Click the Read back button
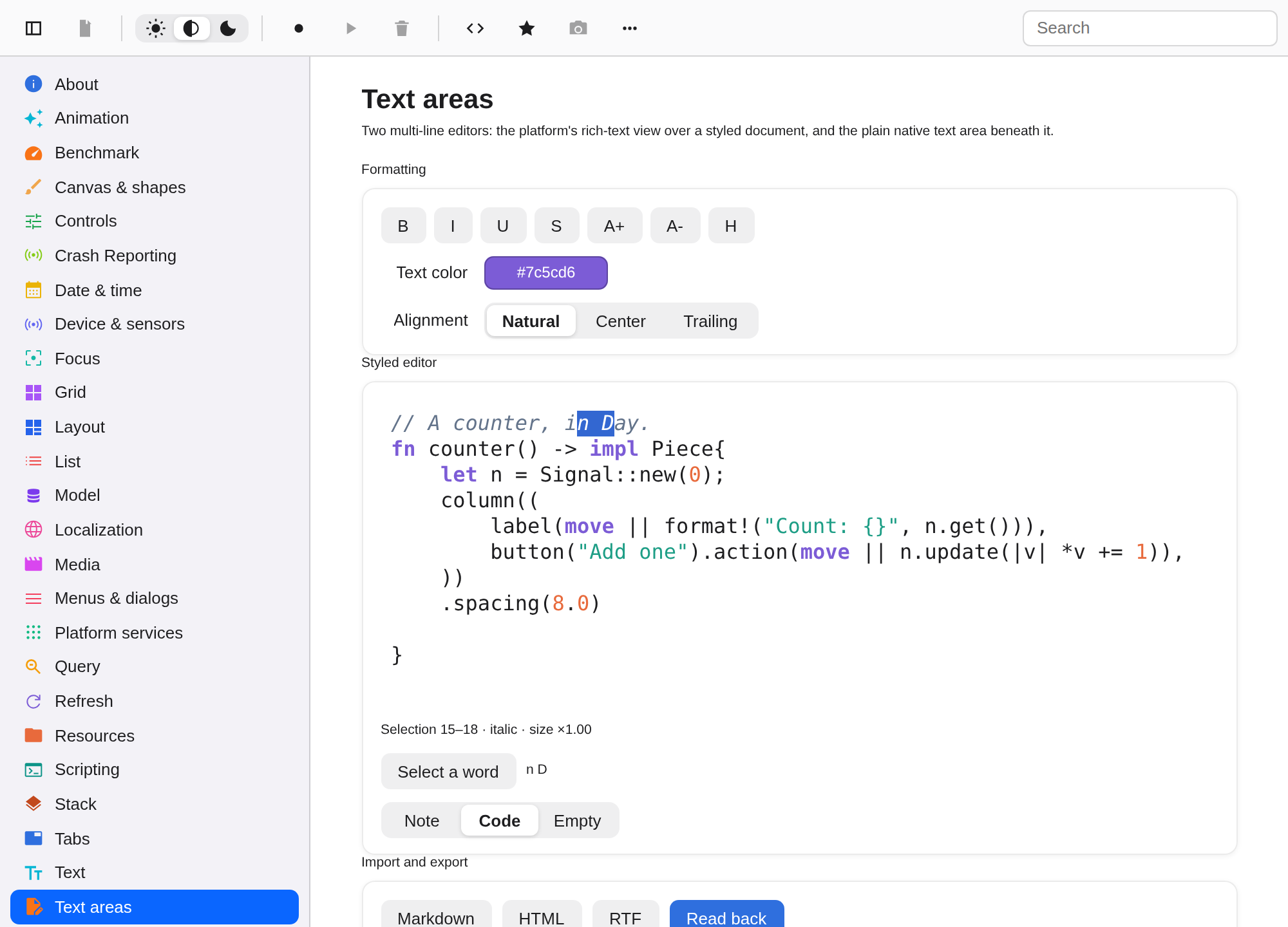Image resolution: width=1288 pixels, height=927 pixels. (x=726, y=914)
